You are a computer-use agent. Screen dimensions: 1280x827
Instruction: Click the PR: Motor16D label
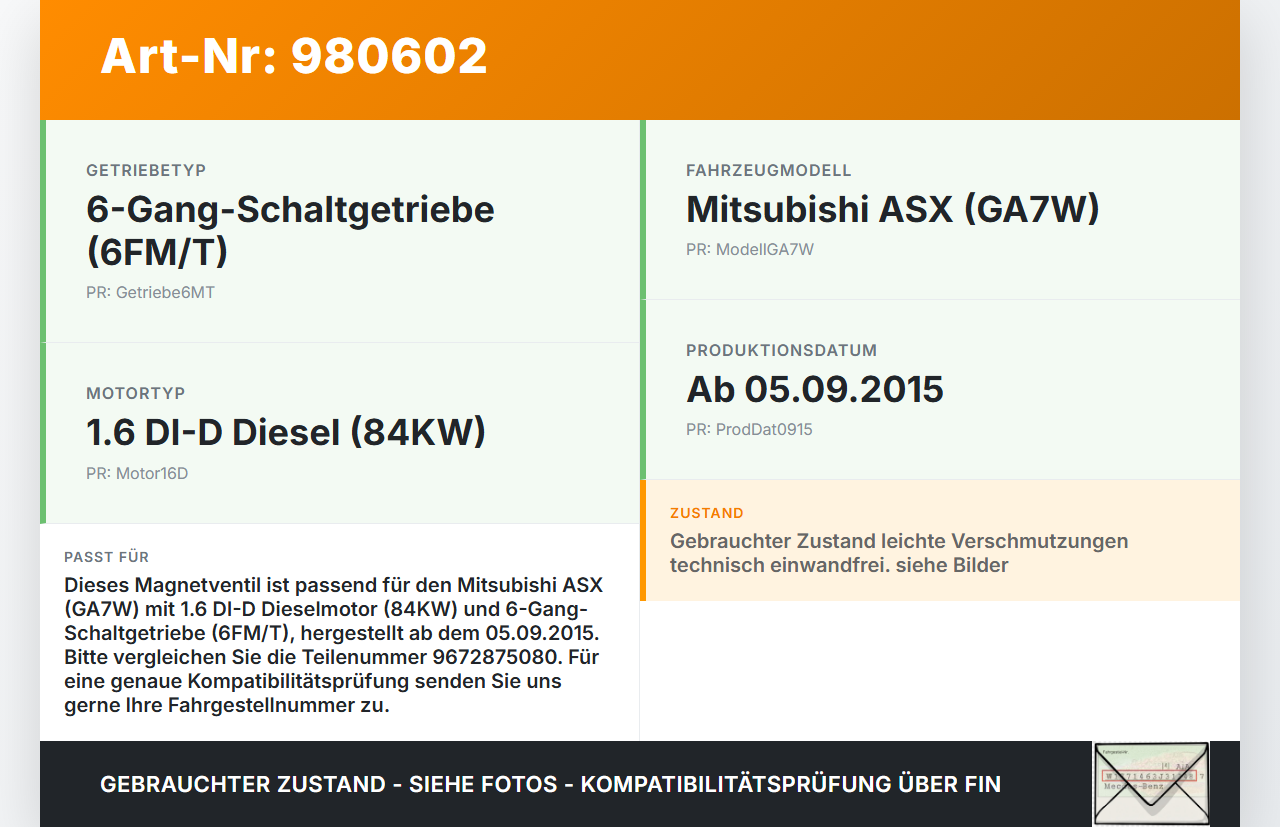click(136, 472)
